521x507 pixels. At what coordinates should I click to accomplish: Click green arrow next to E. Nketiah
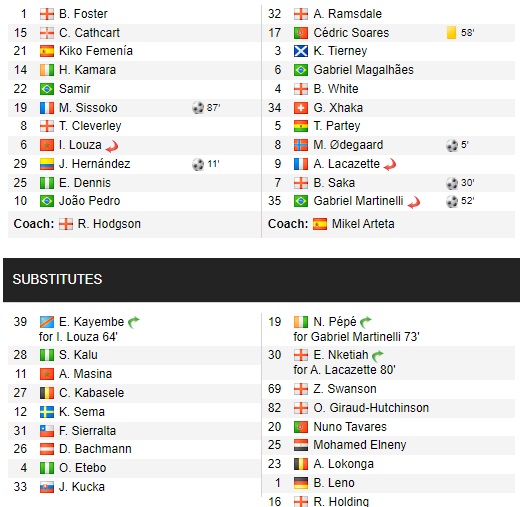(378, 356)
